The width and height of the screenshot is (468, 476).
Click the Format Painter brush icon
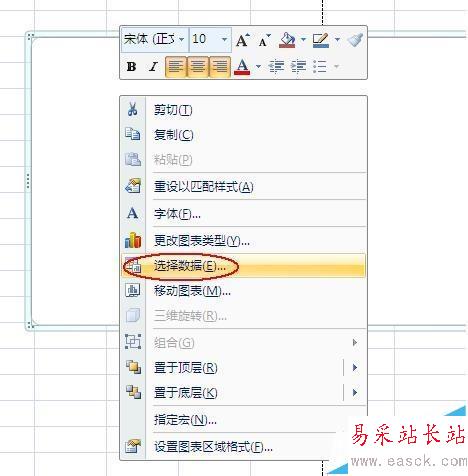click(355, 40)
